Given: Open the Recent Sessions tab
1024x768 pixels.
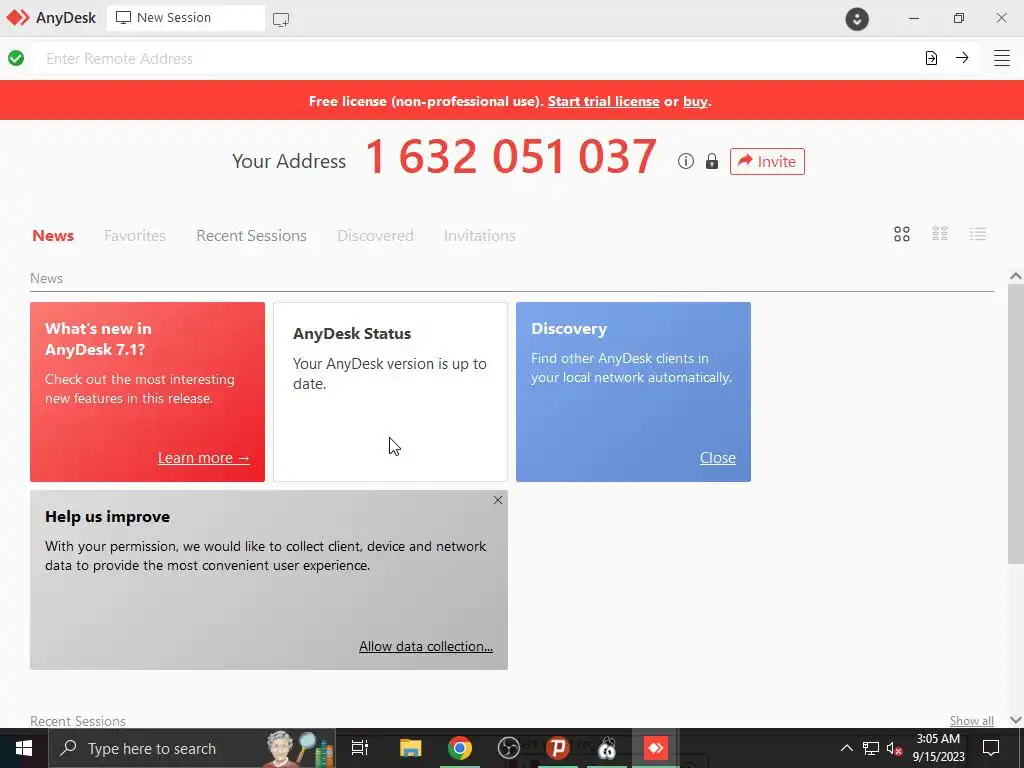Looking at the screenshot, I should 251,236.
